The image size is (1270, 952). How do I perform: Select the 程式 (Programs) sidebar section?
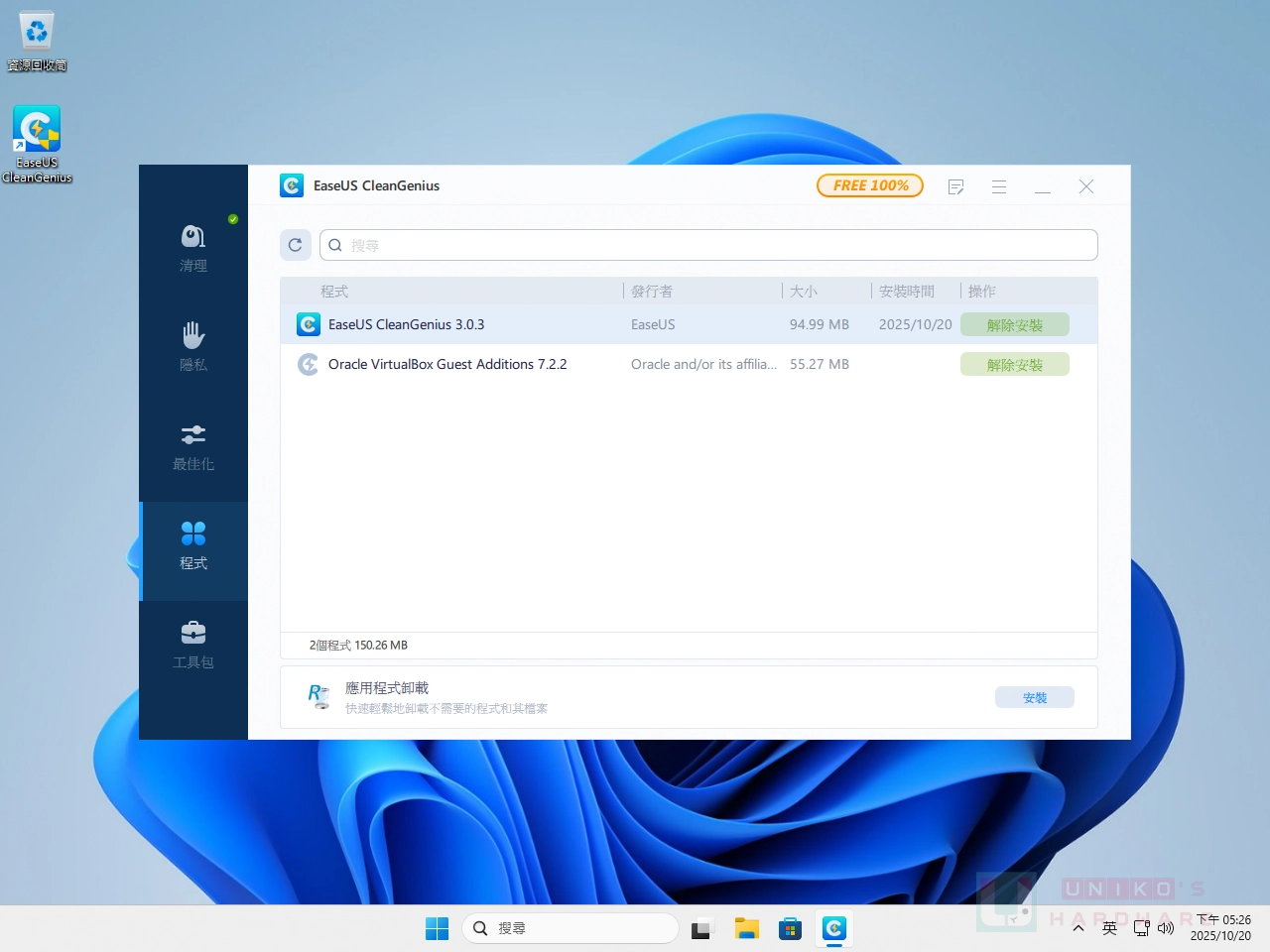pos(193,545)
